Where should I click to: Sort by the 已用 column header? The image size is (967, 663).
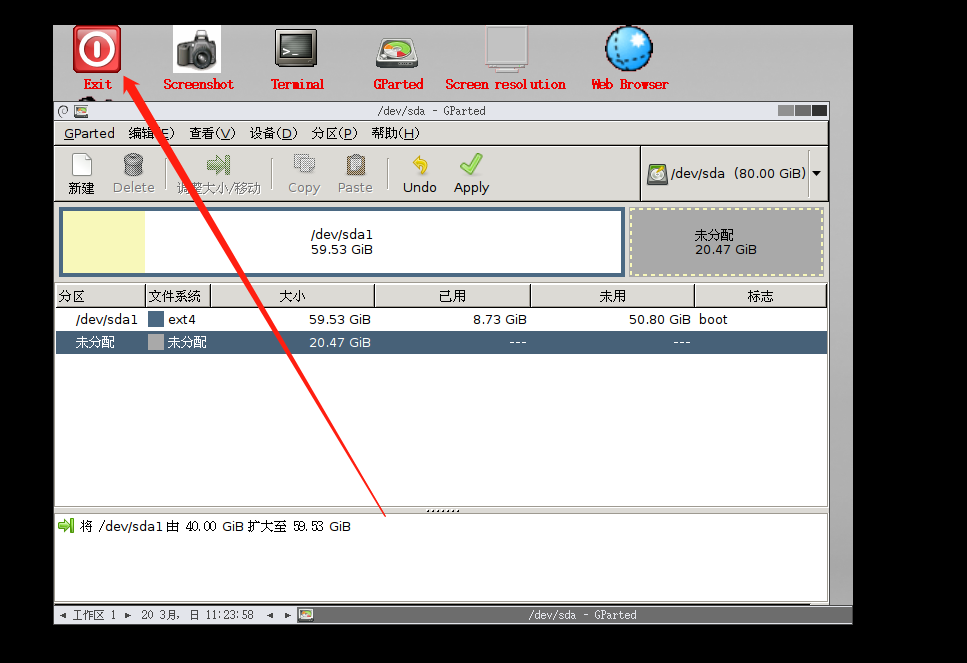(x=452, y=296)
